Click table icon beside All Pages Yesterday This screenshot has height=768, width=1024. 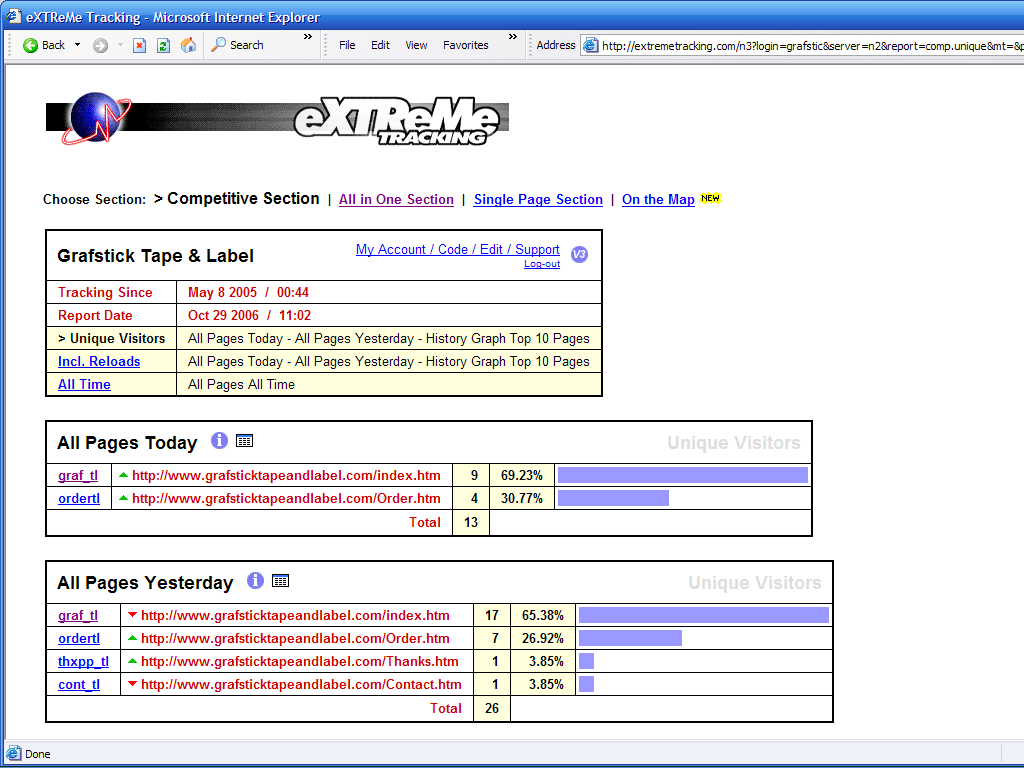click(x=280, y=581)
